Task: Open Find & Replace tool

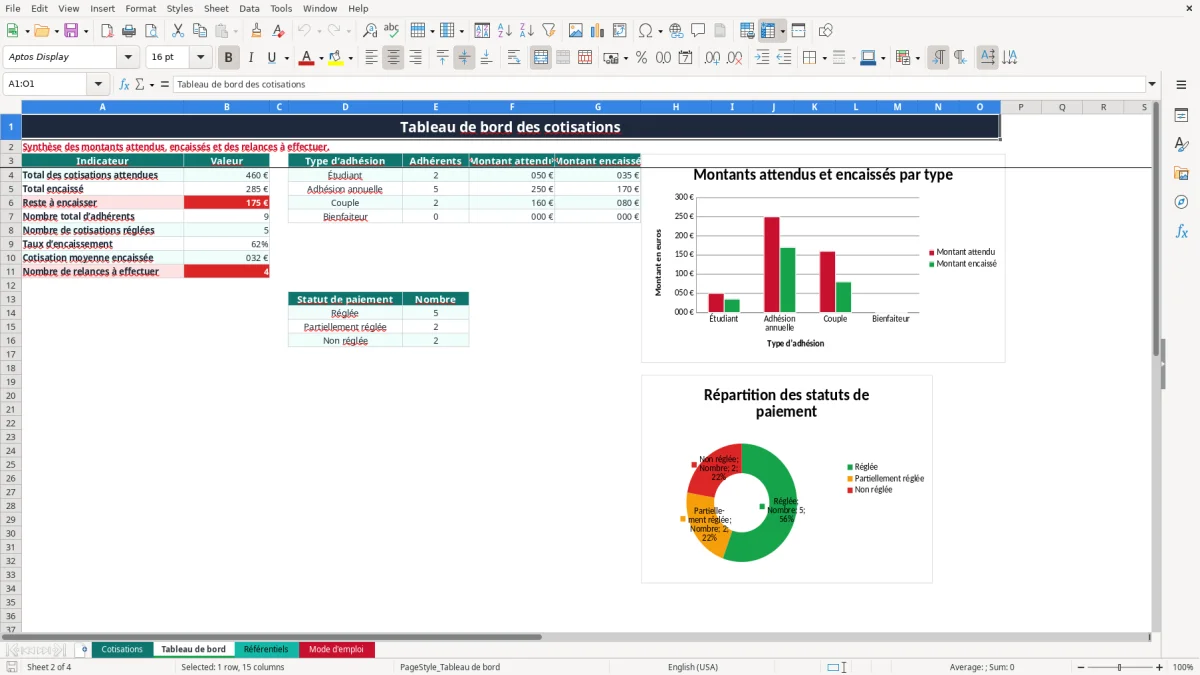Action: pos(370,31)
